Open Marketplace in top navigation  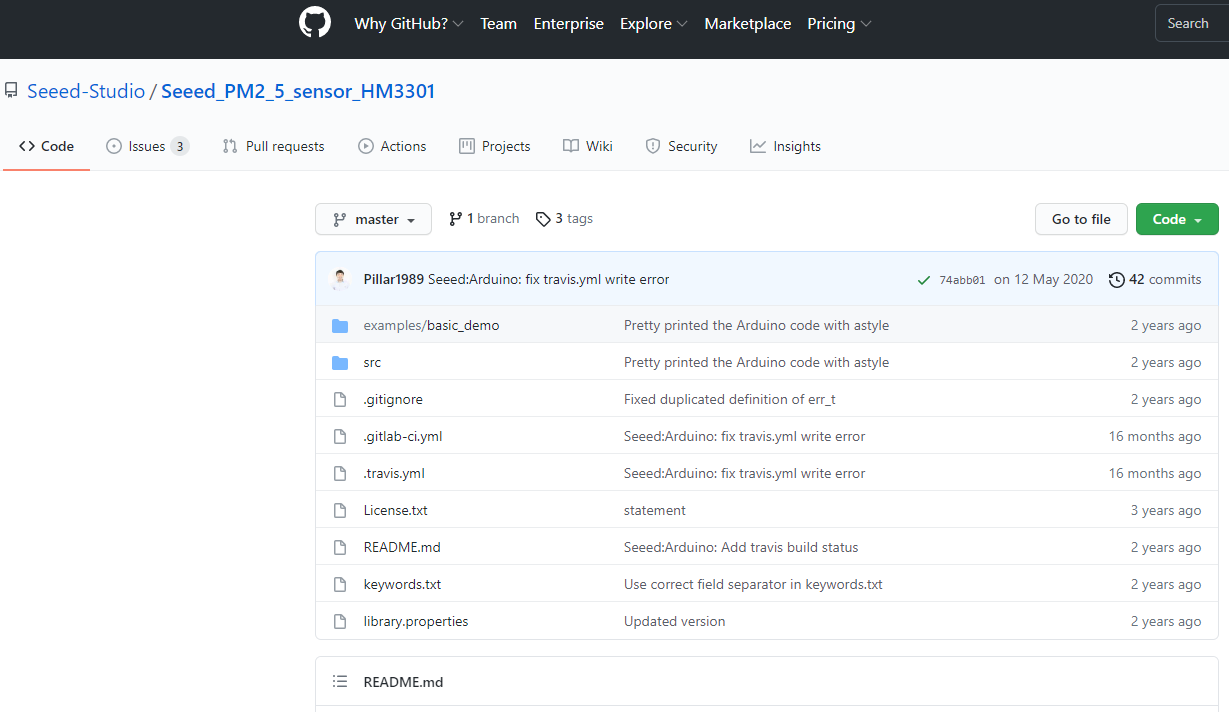tap(747, 24)
